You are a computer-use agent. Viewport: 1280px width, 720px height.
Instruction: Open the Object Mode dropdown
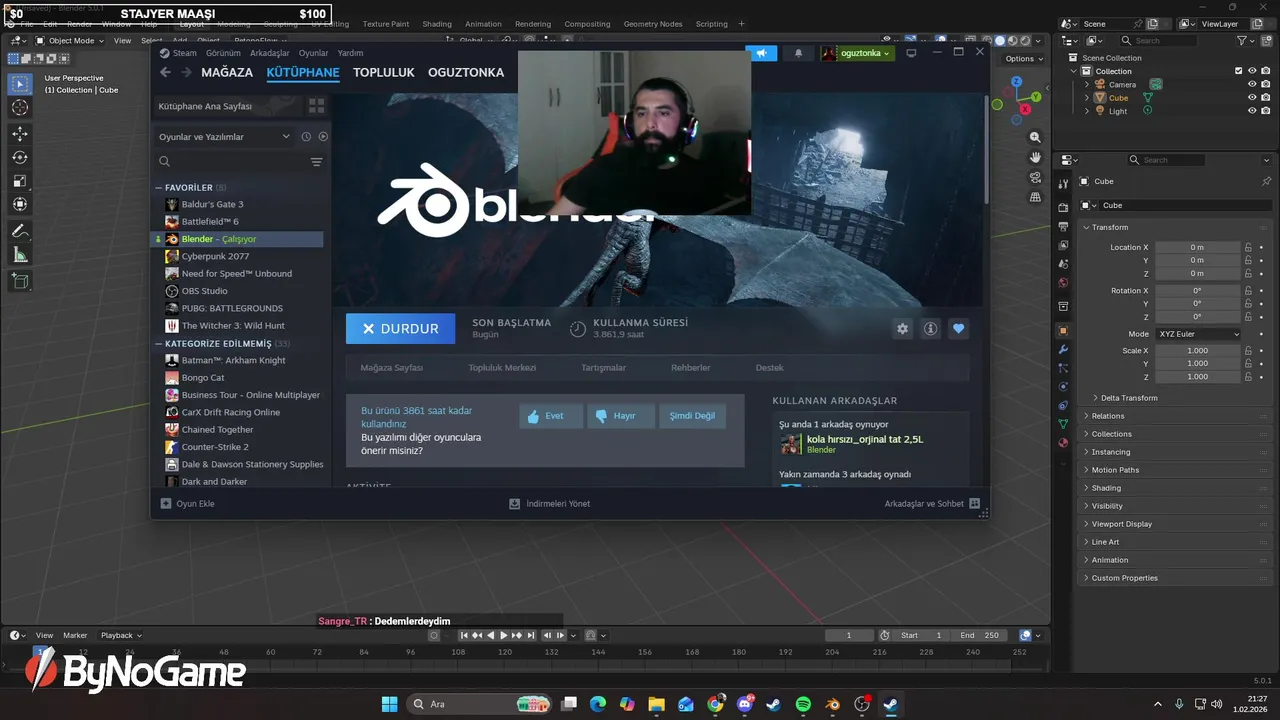pyautogui.click(x=70, y=41)
